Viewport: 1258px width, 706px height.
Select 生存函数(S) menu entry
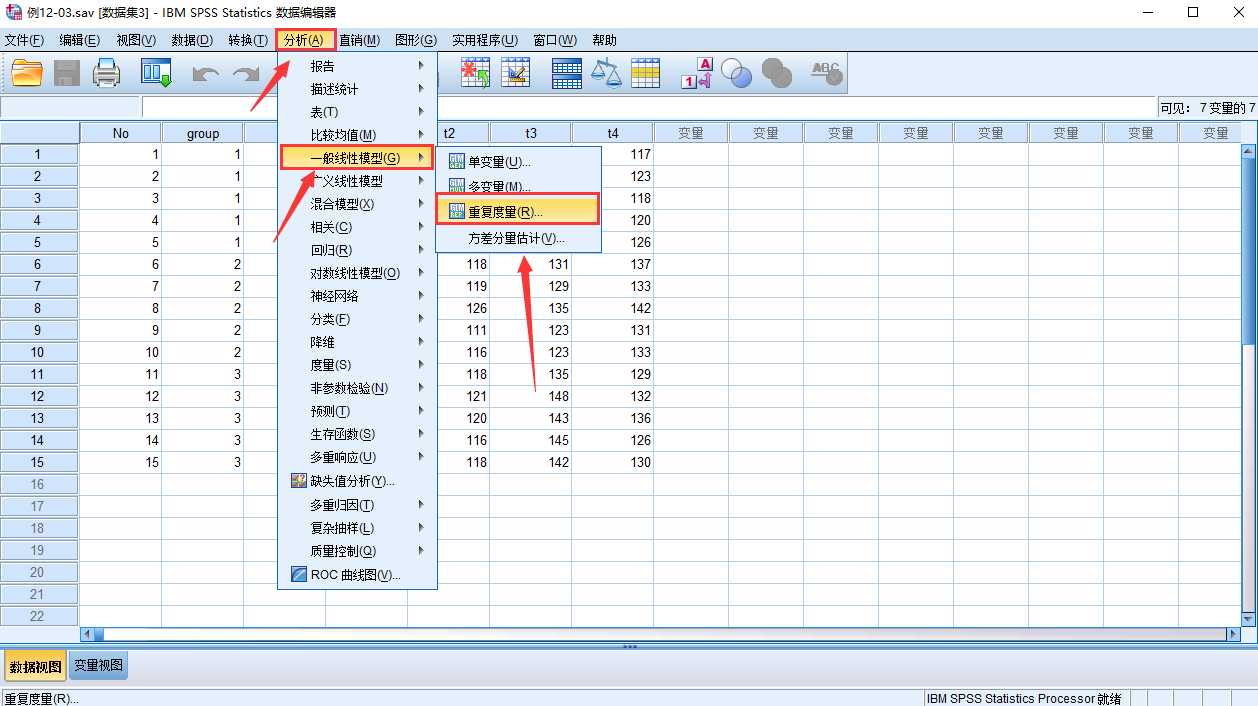pyautogui.click(x=356, y=434)
